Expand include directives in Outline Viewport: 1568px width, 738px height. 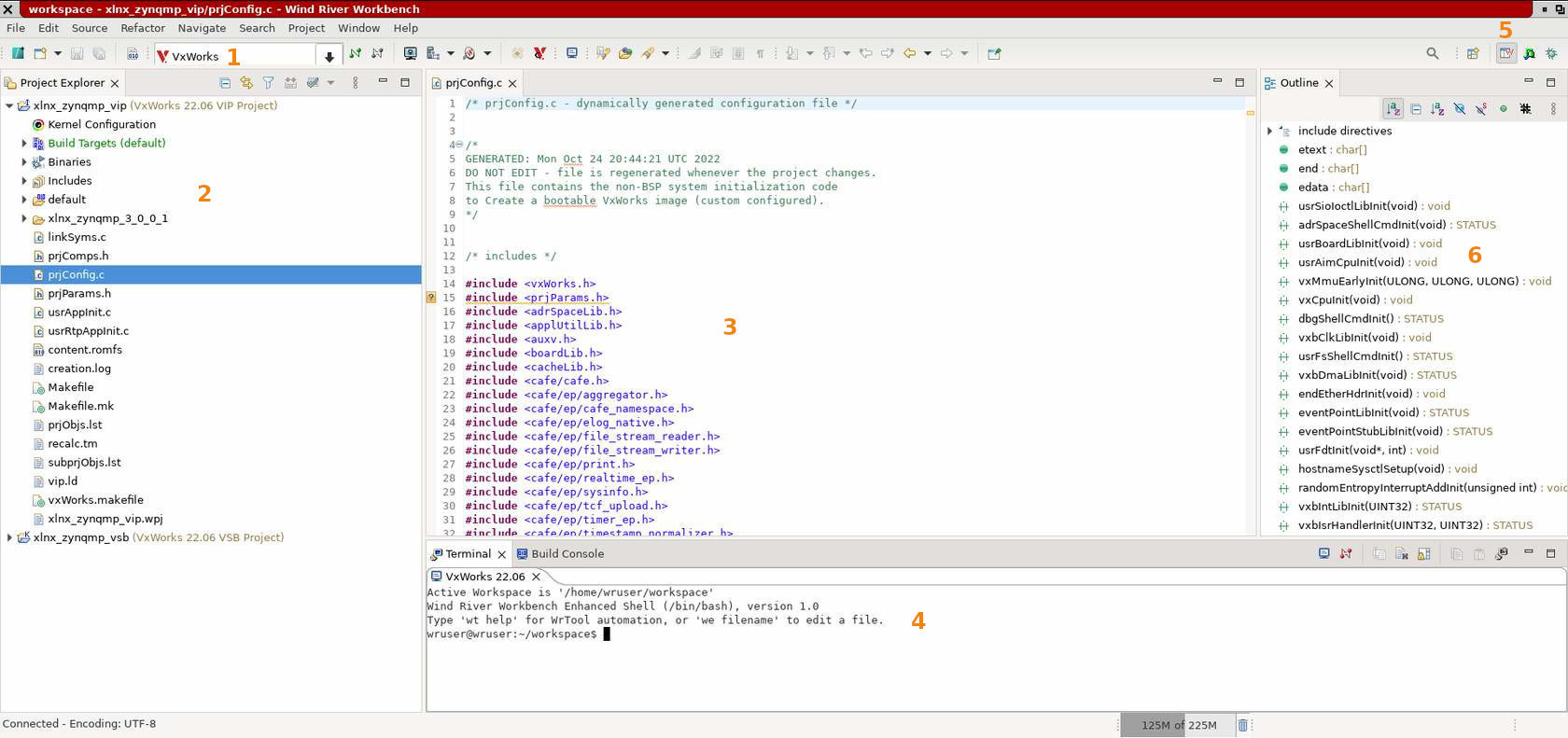coord(1269,132)
